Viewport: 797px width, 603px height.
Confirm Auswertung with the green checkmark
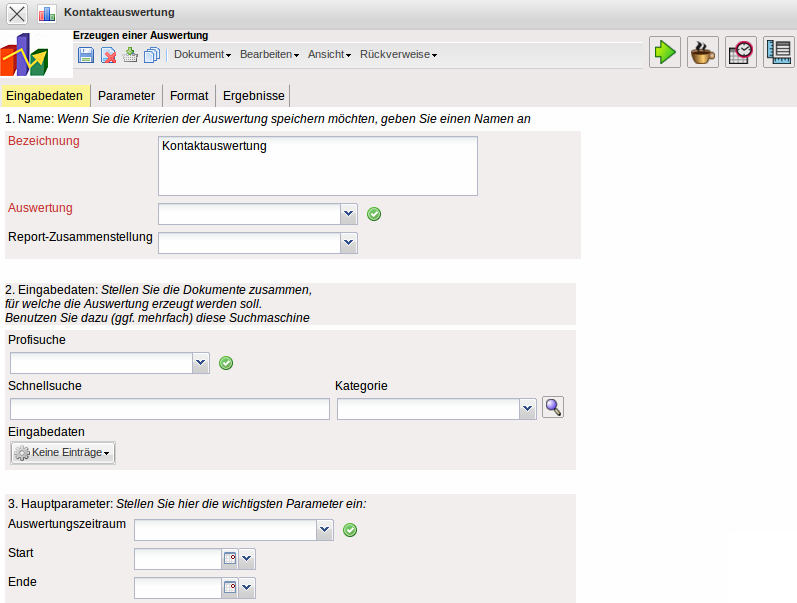374,214
